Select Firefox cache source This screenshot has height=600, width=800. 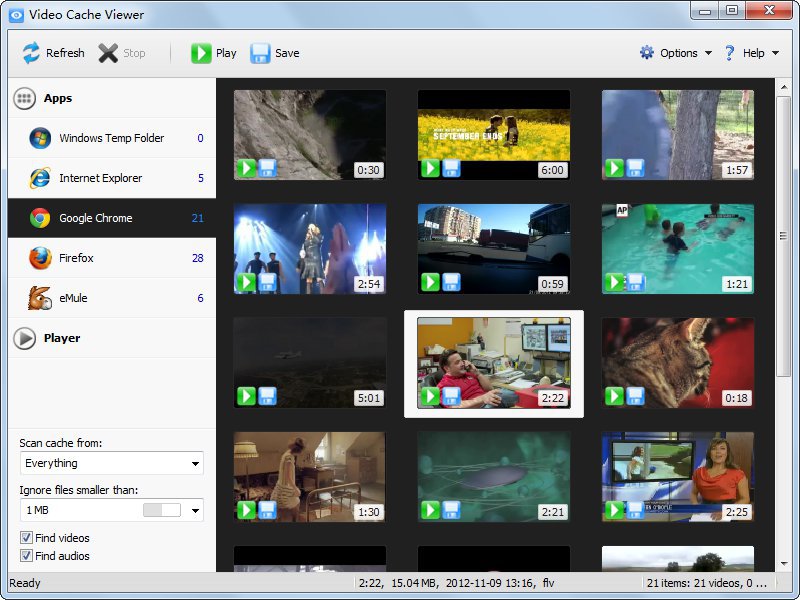coord(112,258)
